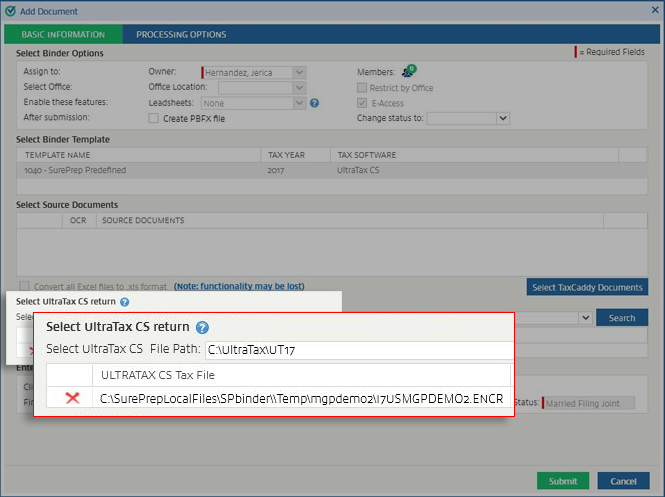
Task: Enable Create PBFX file checkbox
Action: [154, 118]
